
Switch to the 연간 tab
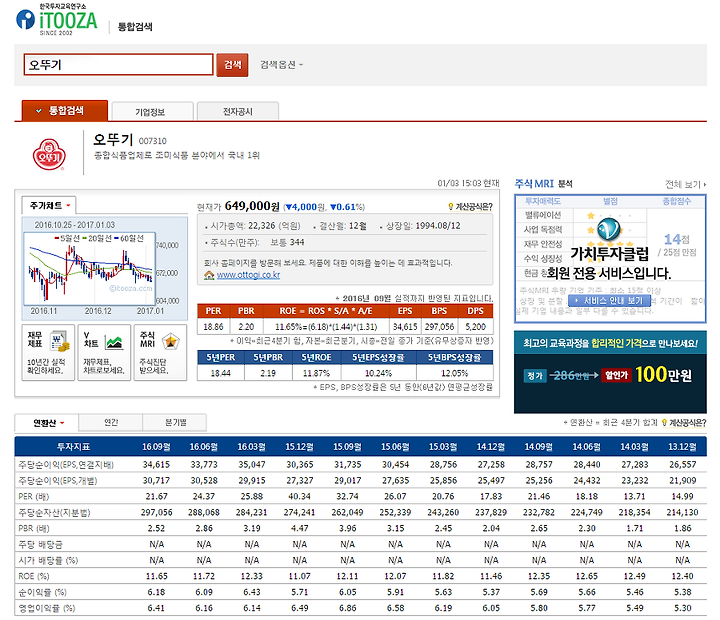[111, 423]
